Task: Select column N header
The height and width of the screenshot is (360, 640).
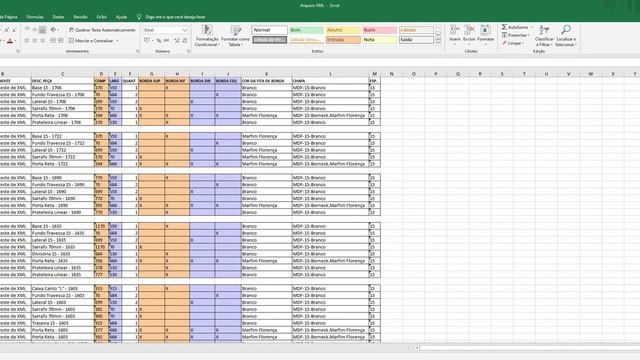Action: coord(391,74)
